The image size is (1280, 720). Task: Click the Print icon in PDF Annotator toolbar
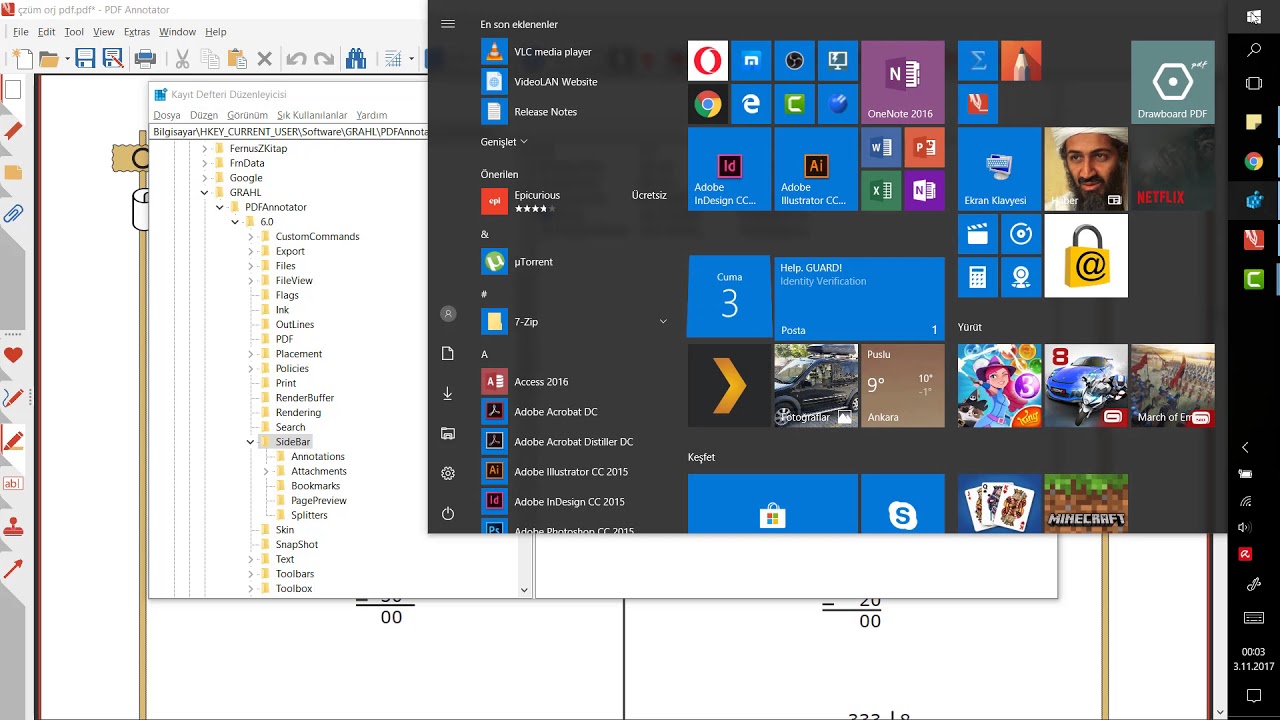[x=145, y=59]
